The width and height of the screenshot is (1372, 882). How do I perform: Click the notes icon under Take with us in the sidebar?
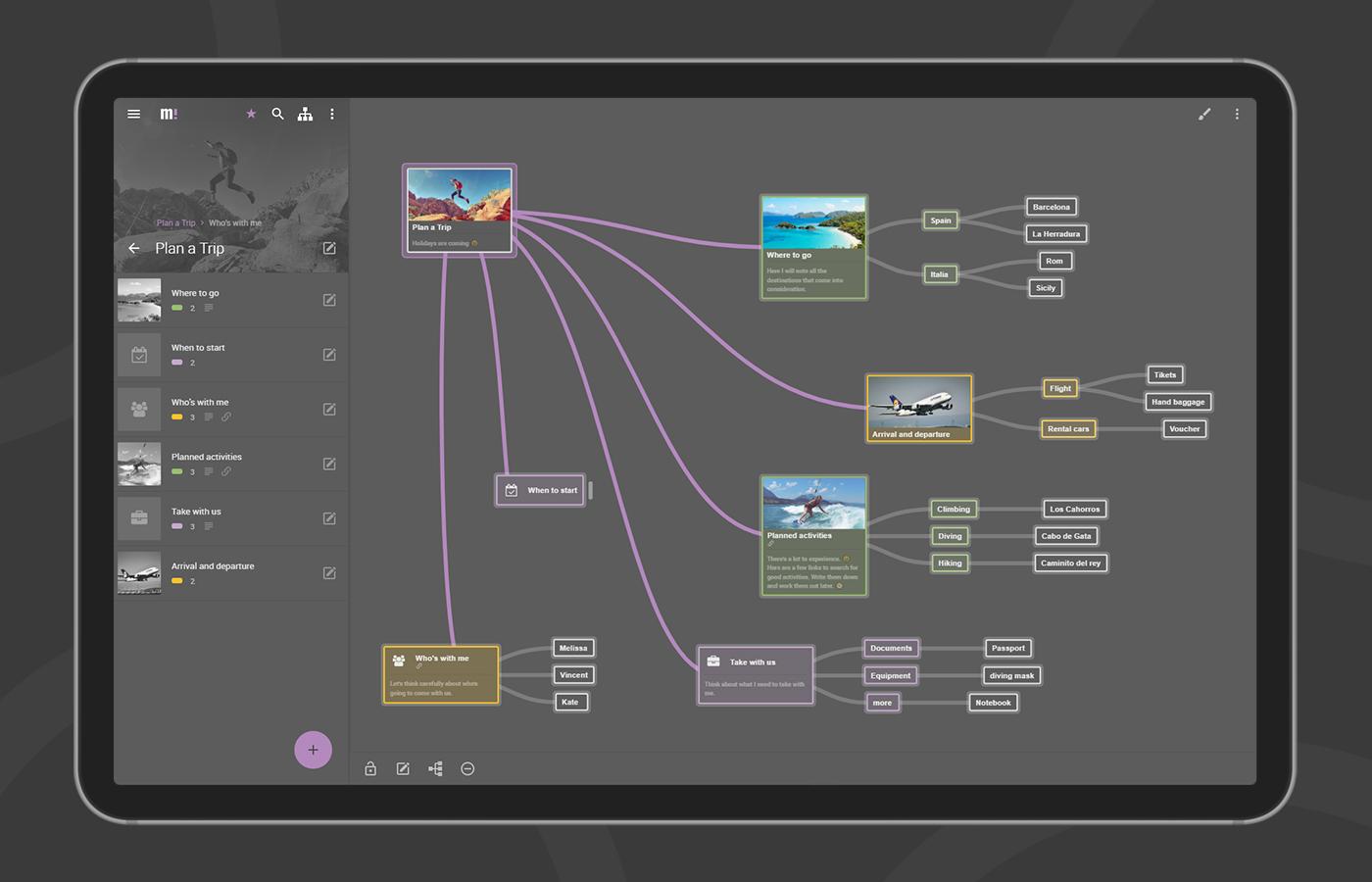click(x=208, y=526)
